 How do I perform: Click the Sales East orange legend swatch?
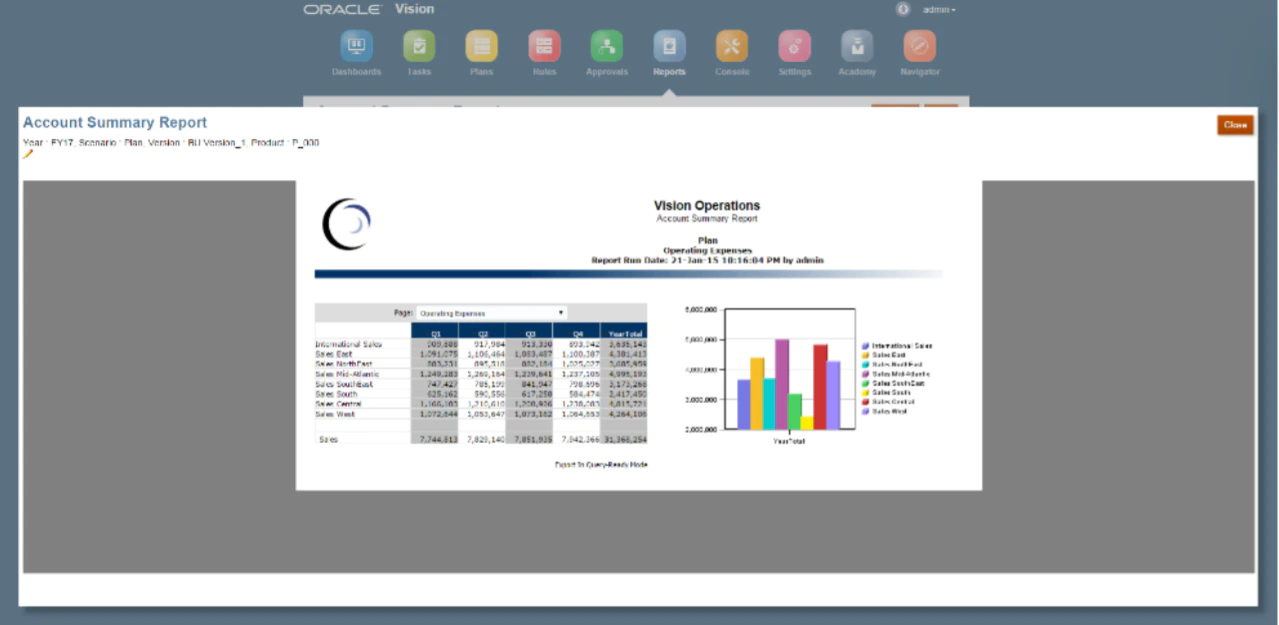click(866, 355)
